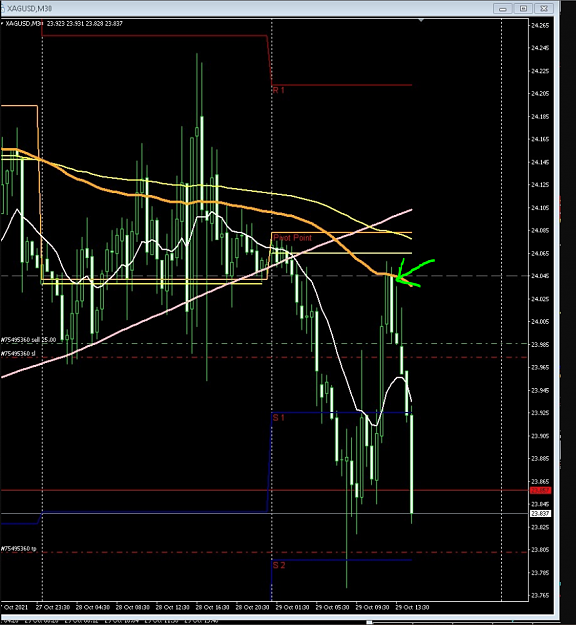
Task: Select the S 1 support level label
Action: [278, 418]
